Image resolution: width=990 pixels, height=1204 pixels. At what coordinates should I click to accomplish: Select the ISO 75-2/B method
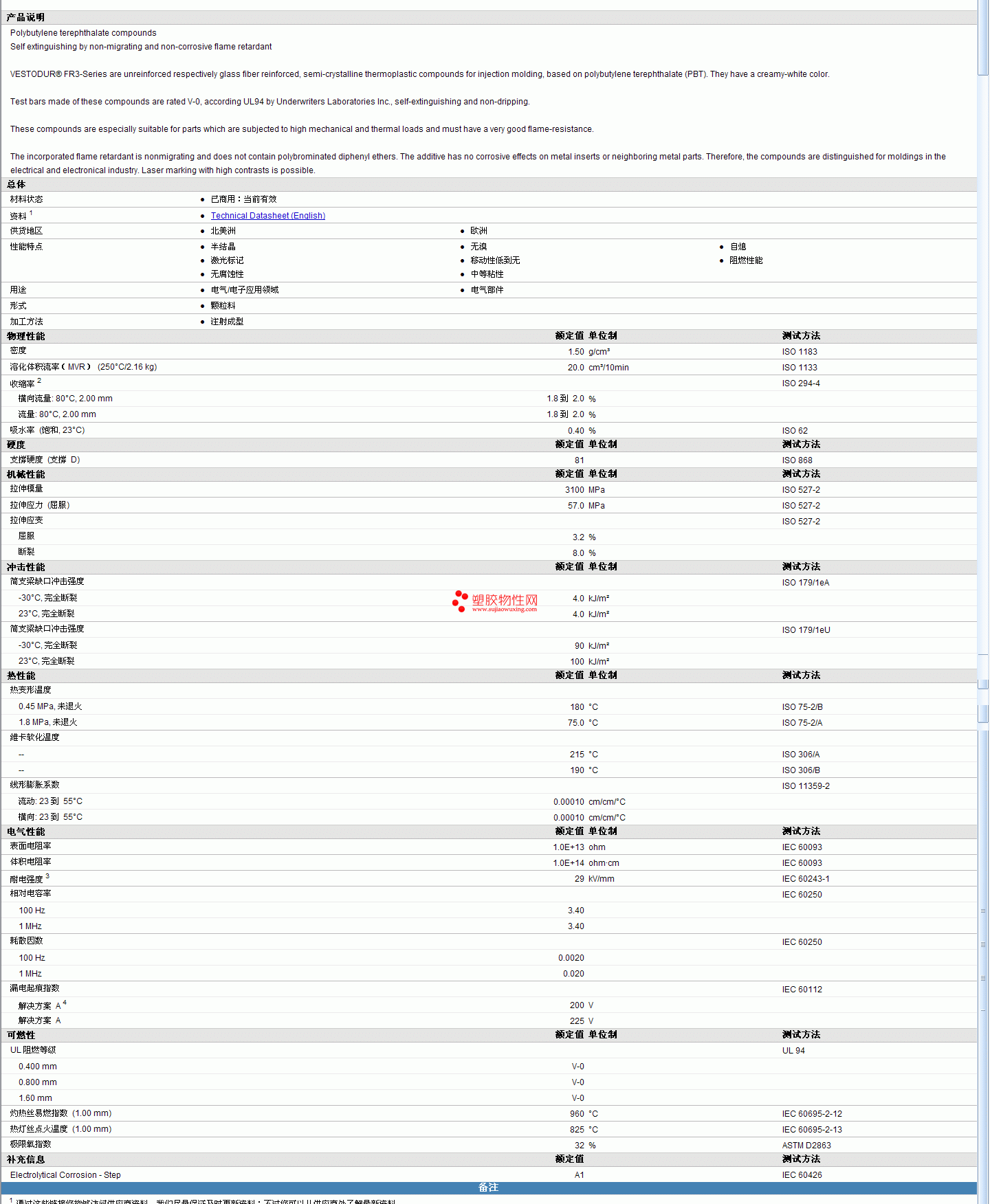pyautogui.click(x=802, y=707)
